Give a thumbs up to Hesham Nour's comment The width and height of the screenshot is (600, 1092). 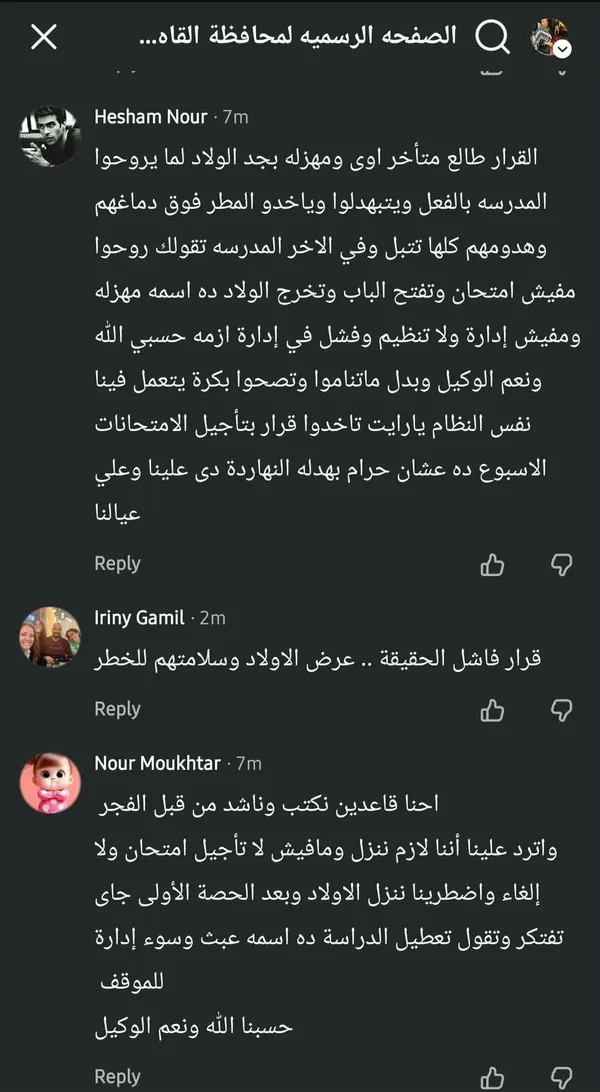point(492,564)
